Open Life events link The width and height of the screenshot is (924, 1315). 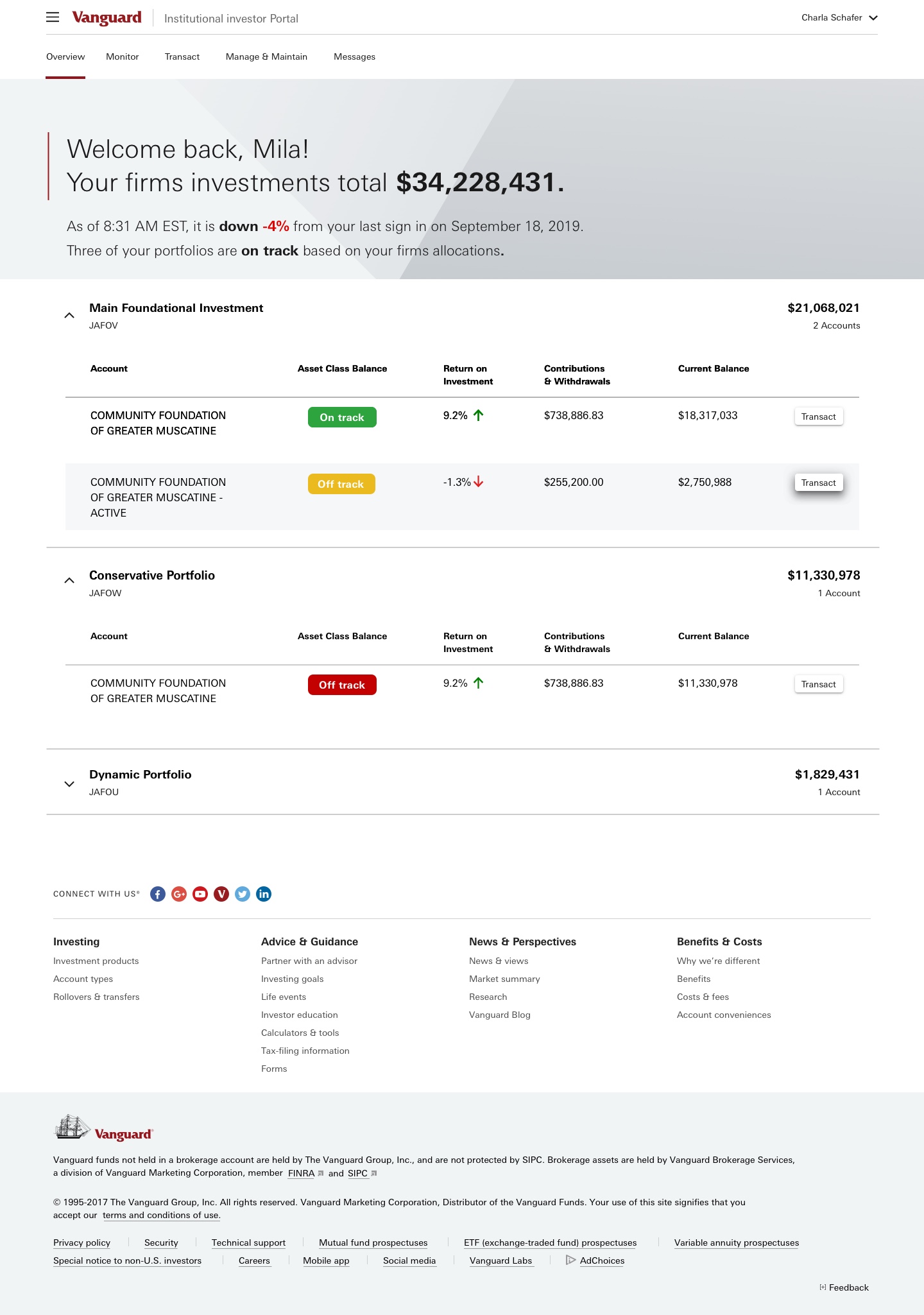284,997
